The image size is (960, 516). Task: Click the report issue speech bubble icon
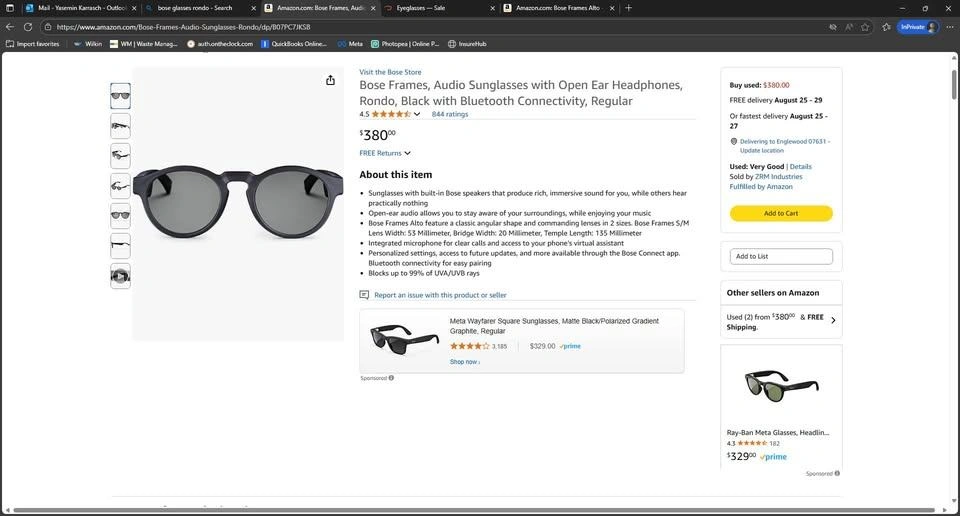coord(365,295)
